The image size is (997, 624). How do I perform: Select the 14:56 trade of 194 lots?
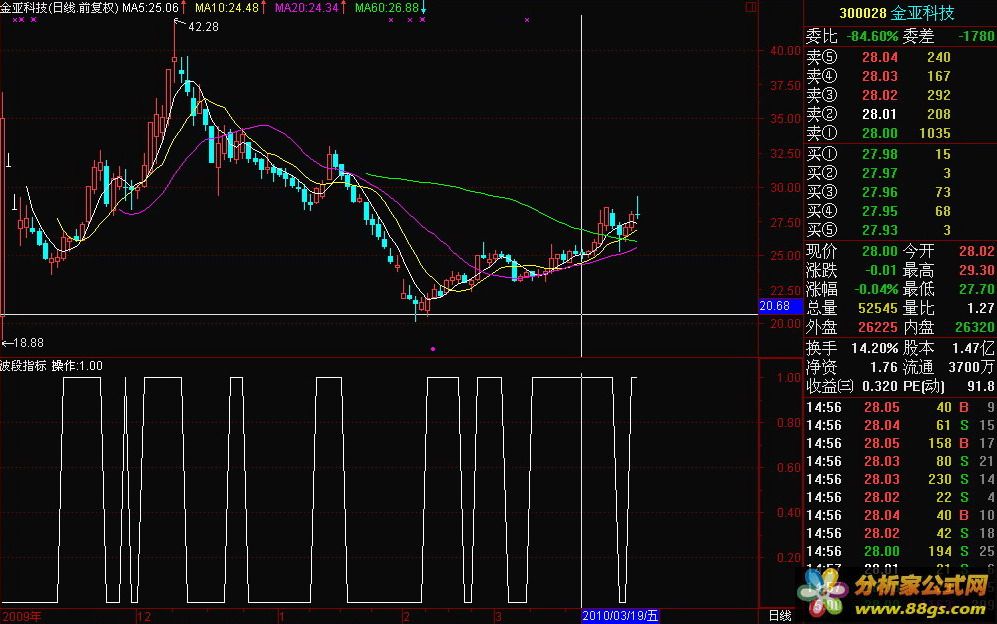point(900,551)
